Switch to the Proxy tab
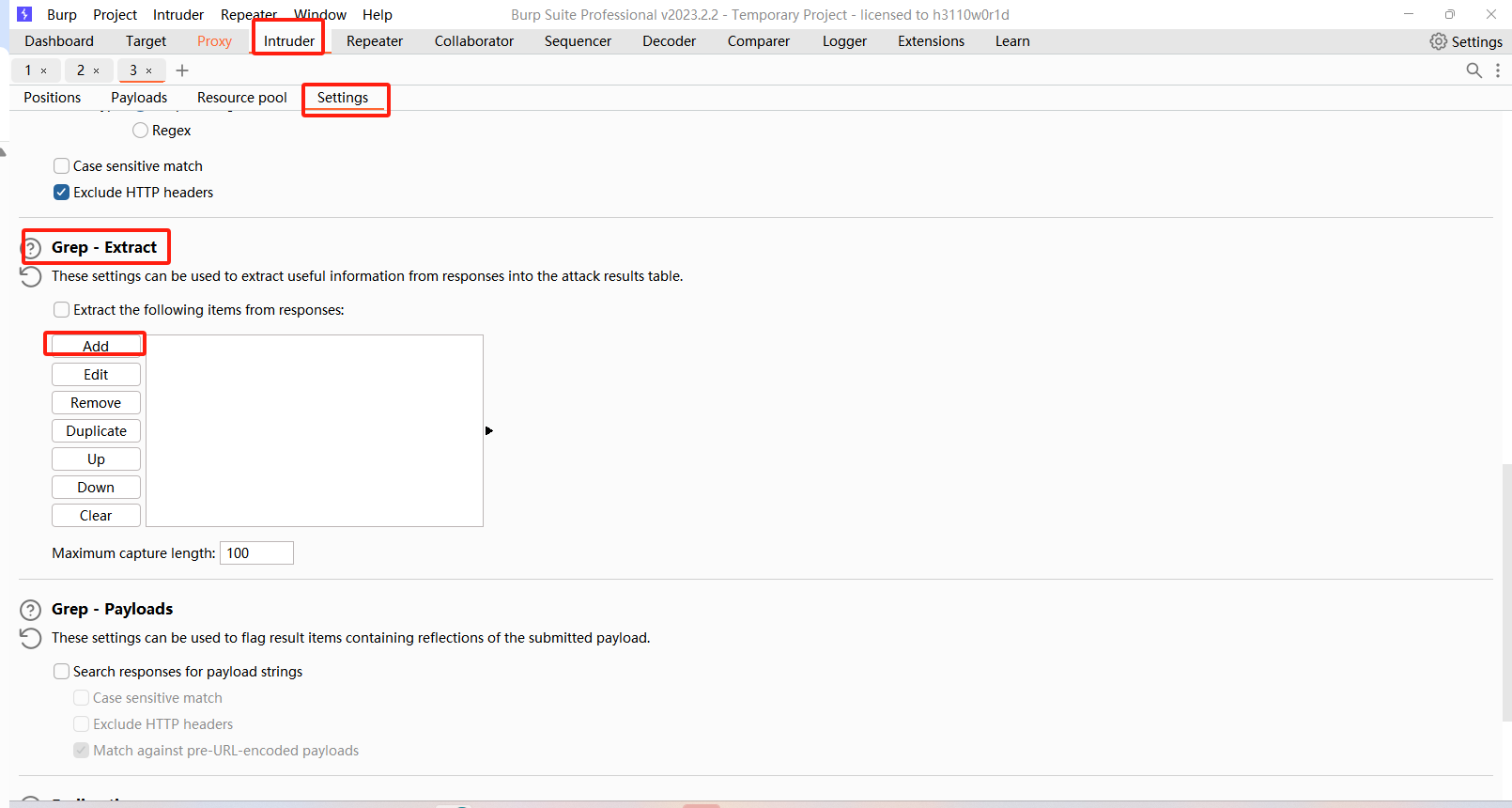 (x=214, y=41)
